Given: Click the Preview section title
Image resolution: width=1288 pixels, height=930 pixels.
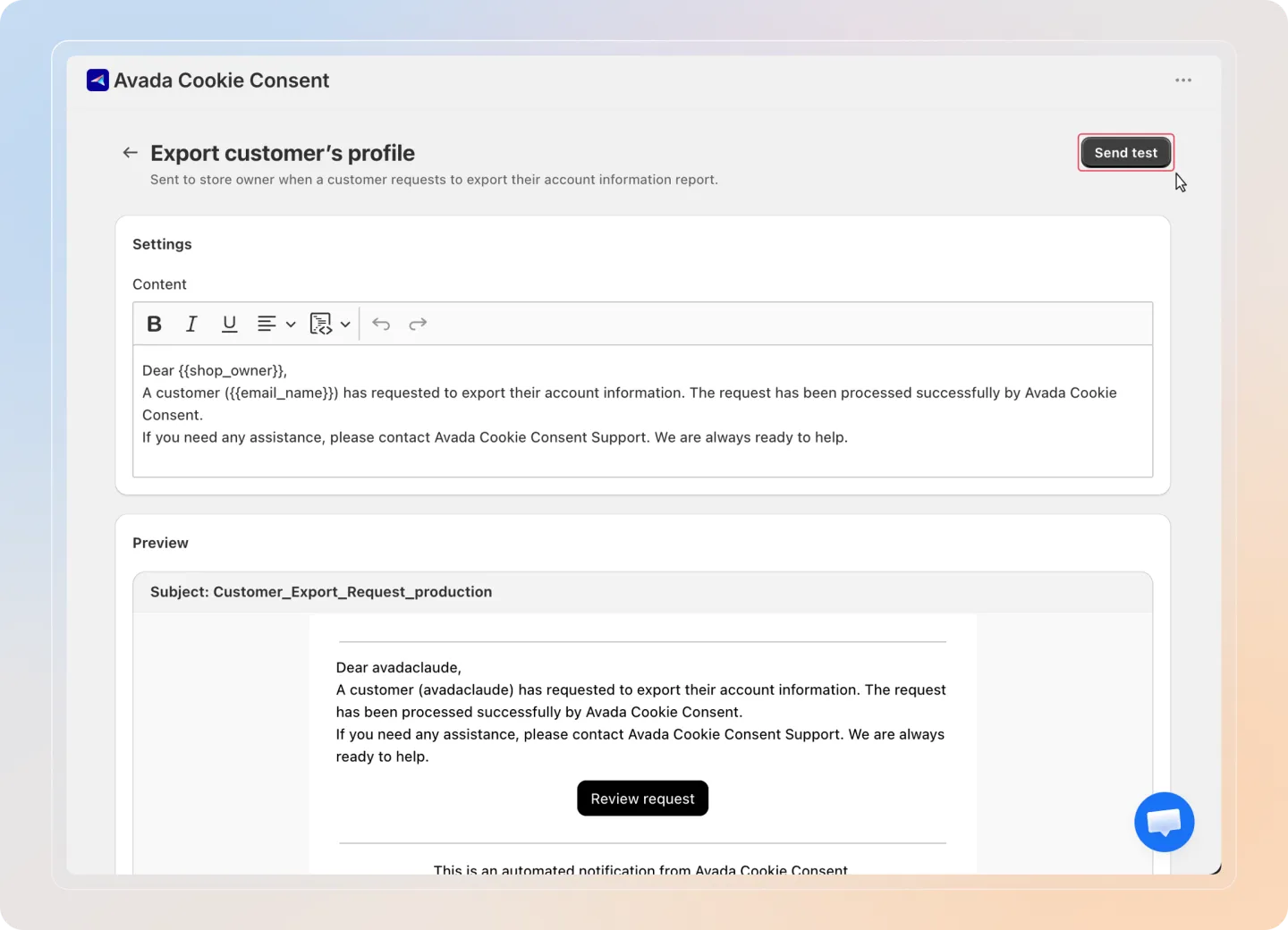Looking at the screenshot, I should [x=160, y=543].
